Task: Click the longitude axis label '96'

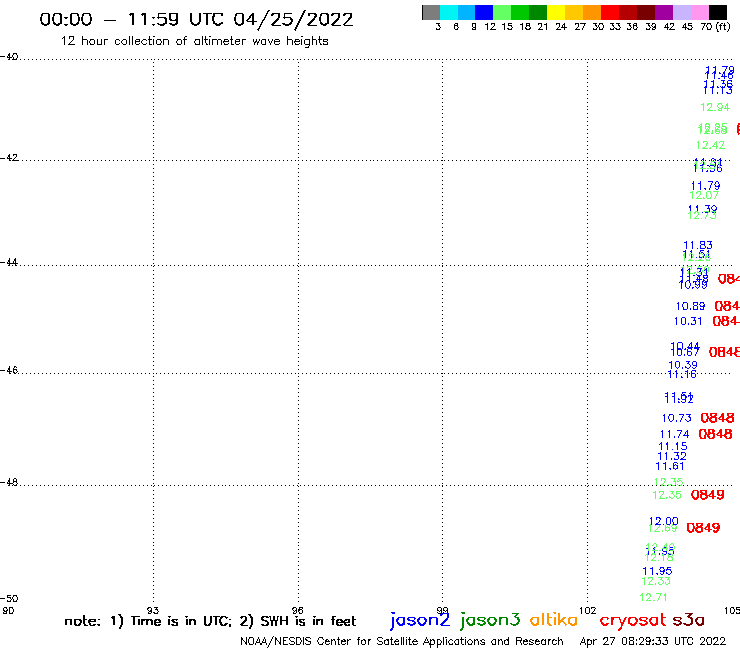Action: coord(297,610)
